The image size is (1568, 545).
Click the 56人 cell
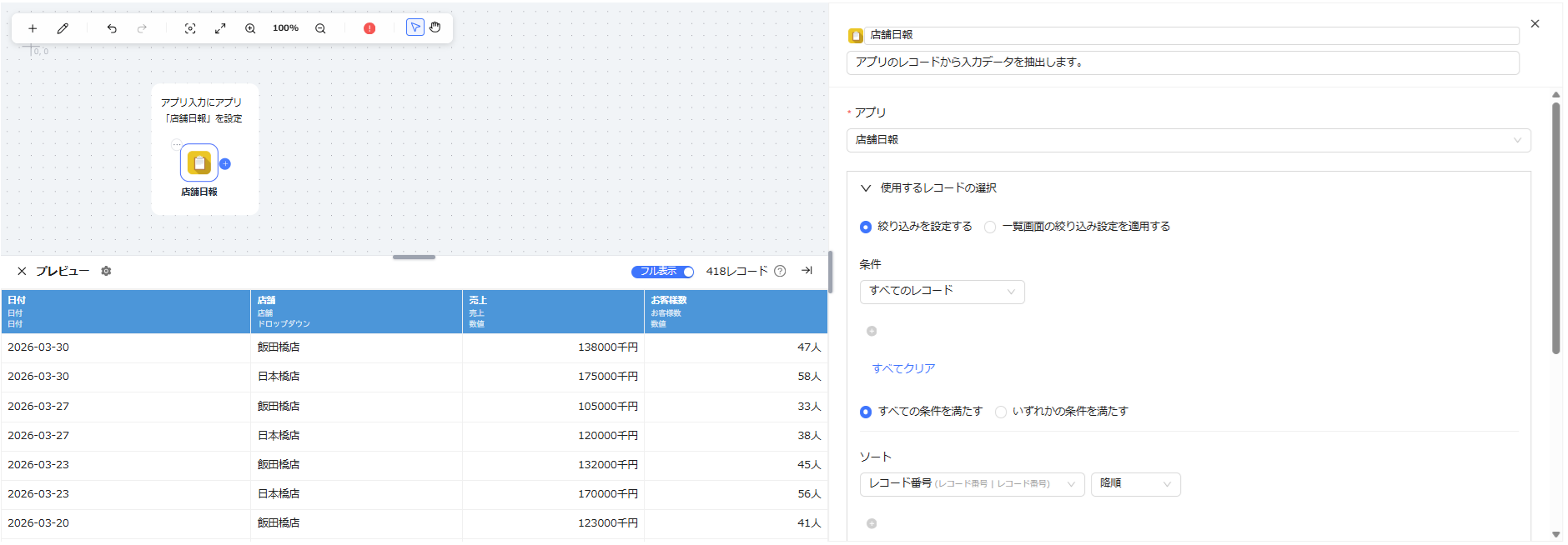(736, 494)
